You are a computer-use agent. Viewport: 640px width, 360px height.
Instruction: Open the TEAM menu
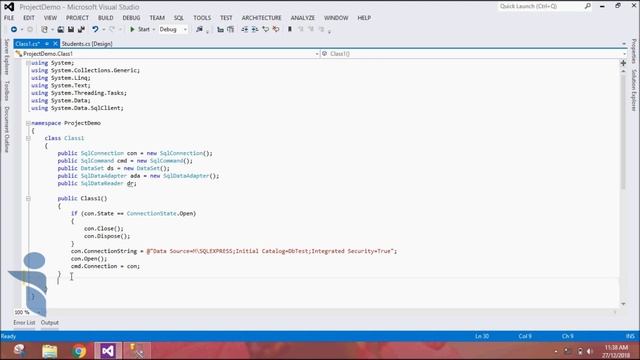[157, 18]
